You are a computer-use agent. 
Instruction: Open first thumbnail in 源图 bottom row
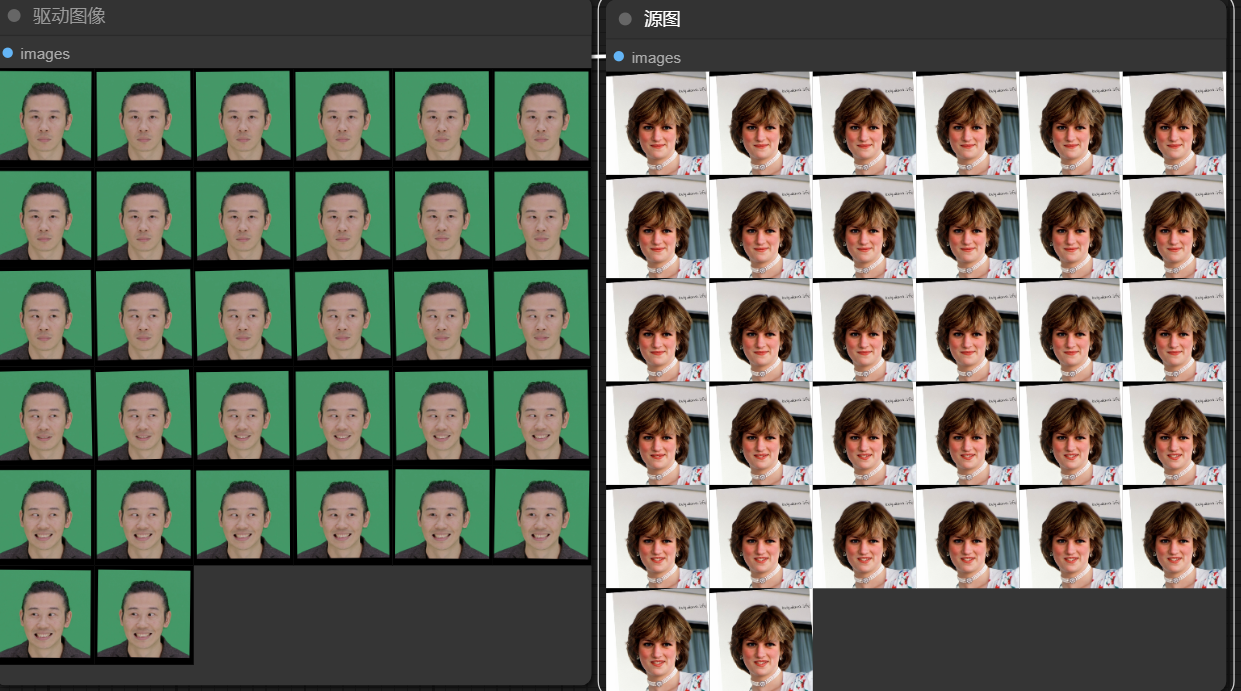[657, 639]
